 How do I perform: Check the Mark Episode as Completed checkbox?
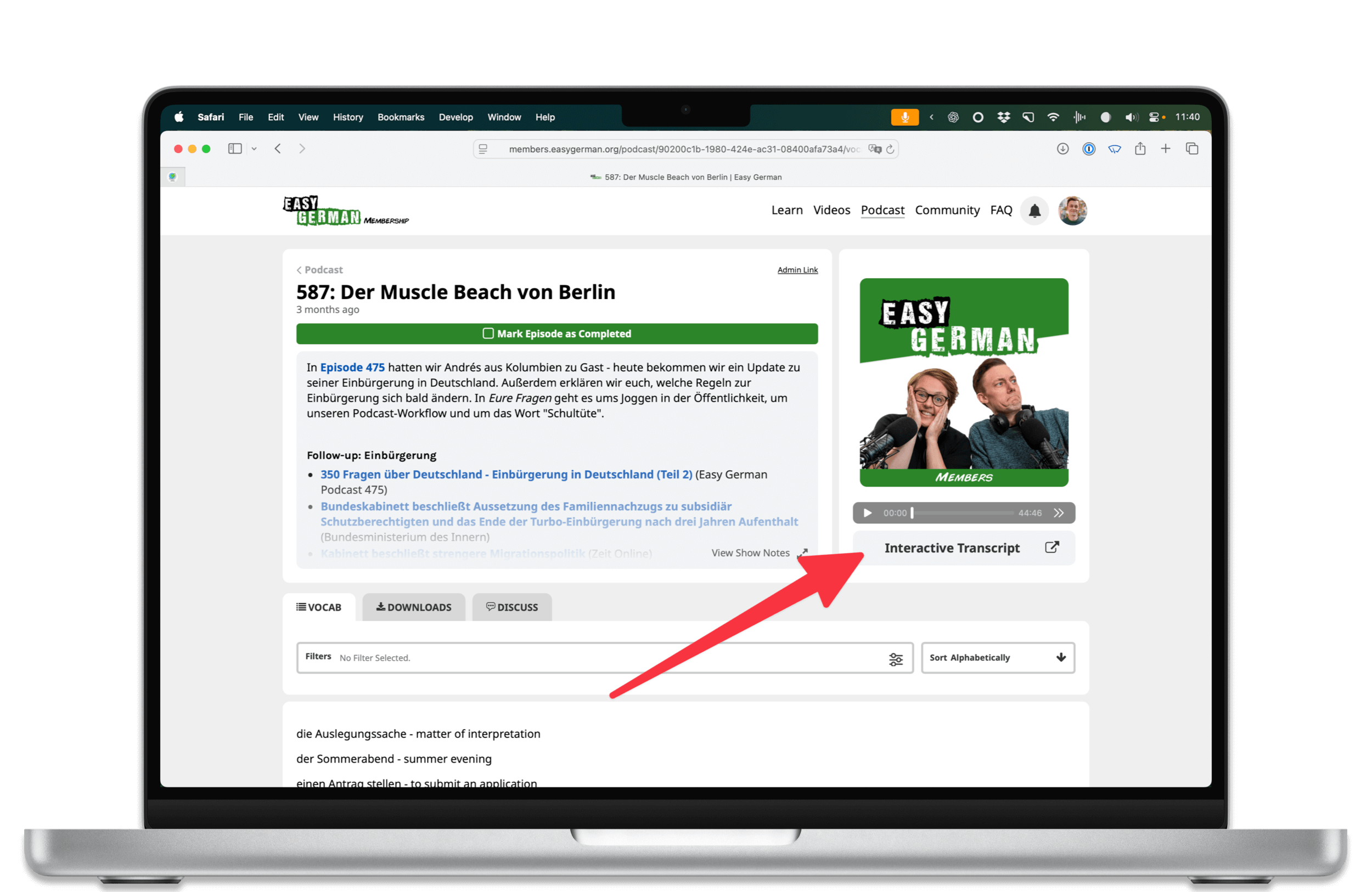(488, 334)
